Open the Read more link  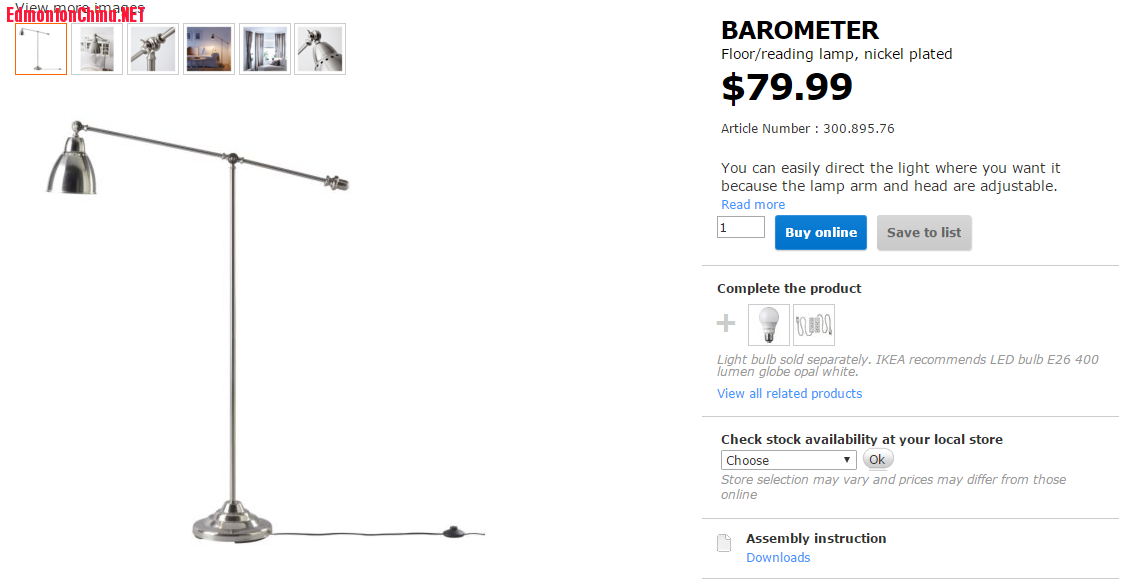753,205
